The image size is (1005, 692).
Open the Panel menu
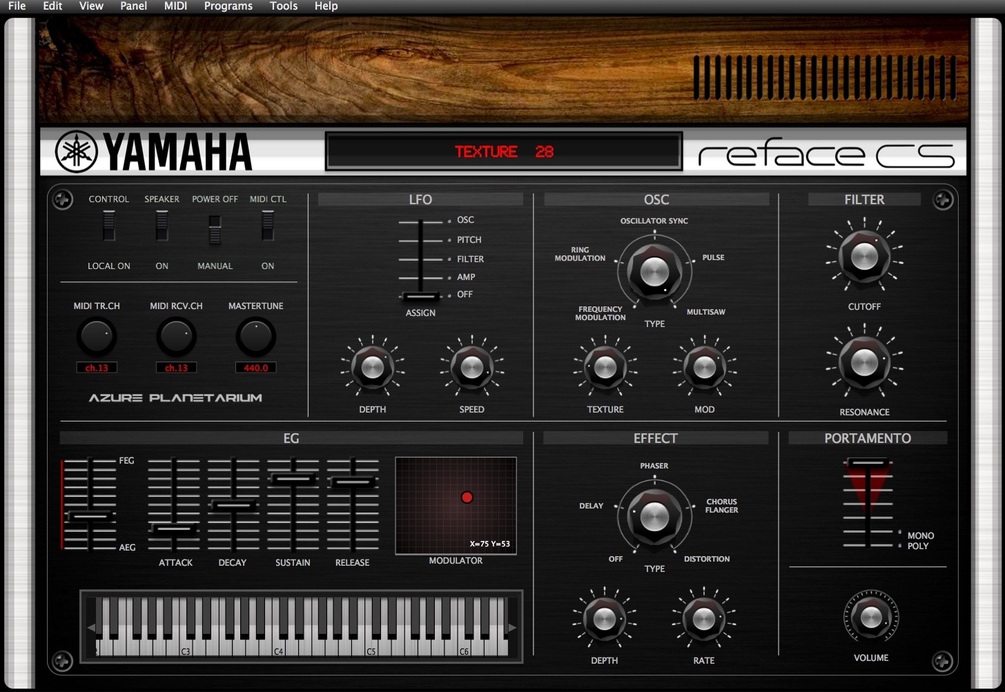(133, 6)
